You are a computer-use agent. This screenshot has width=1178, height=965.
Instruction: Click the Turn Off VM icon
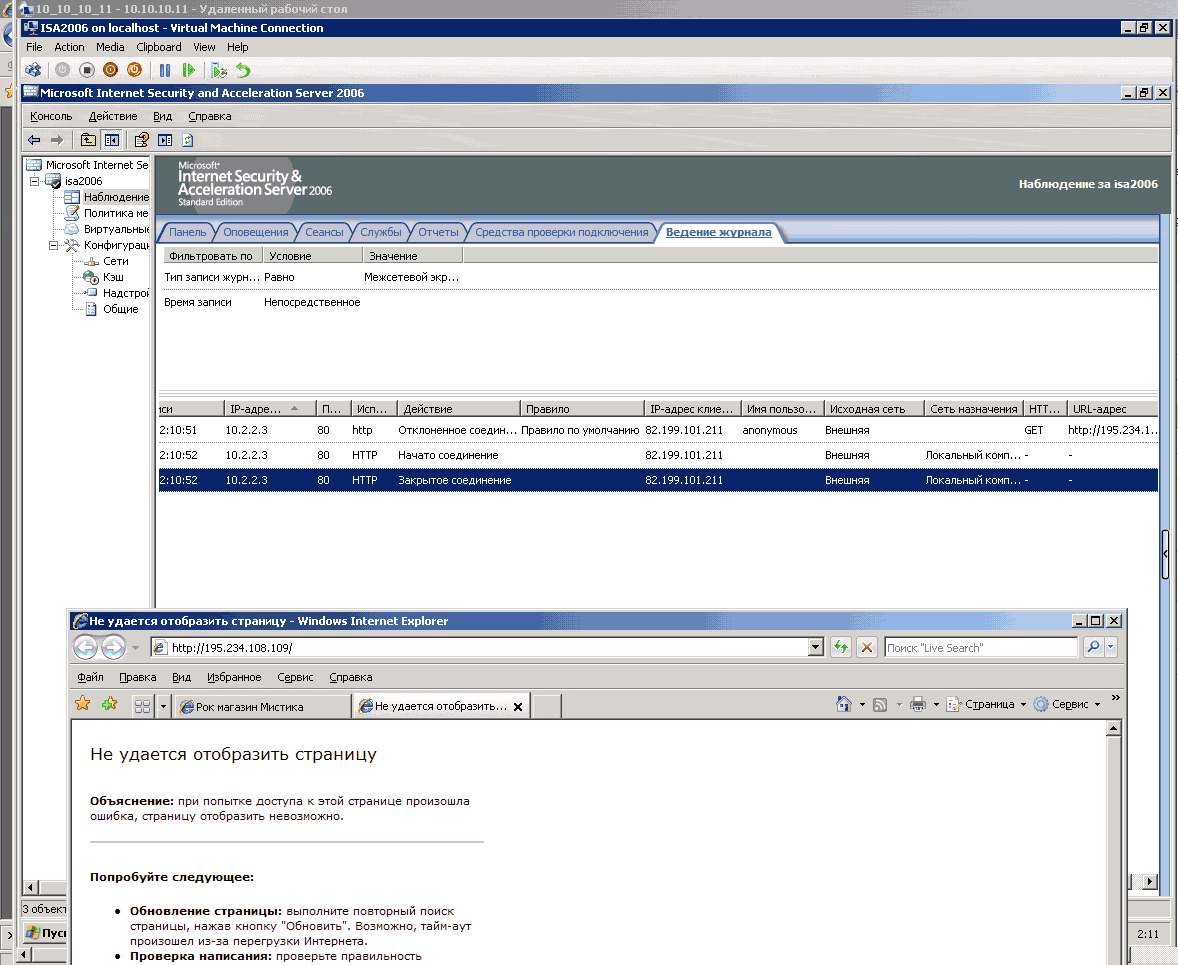click(87, 70)
